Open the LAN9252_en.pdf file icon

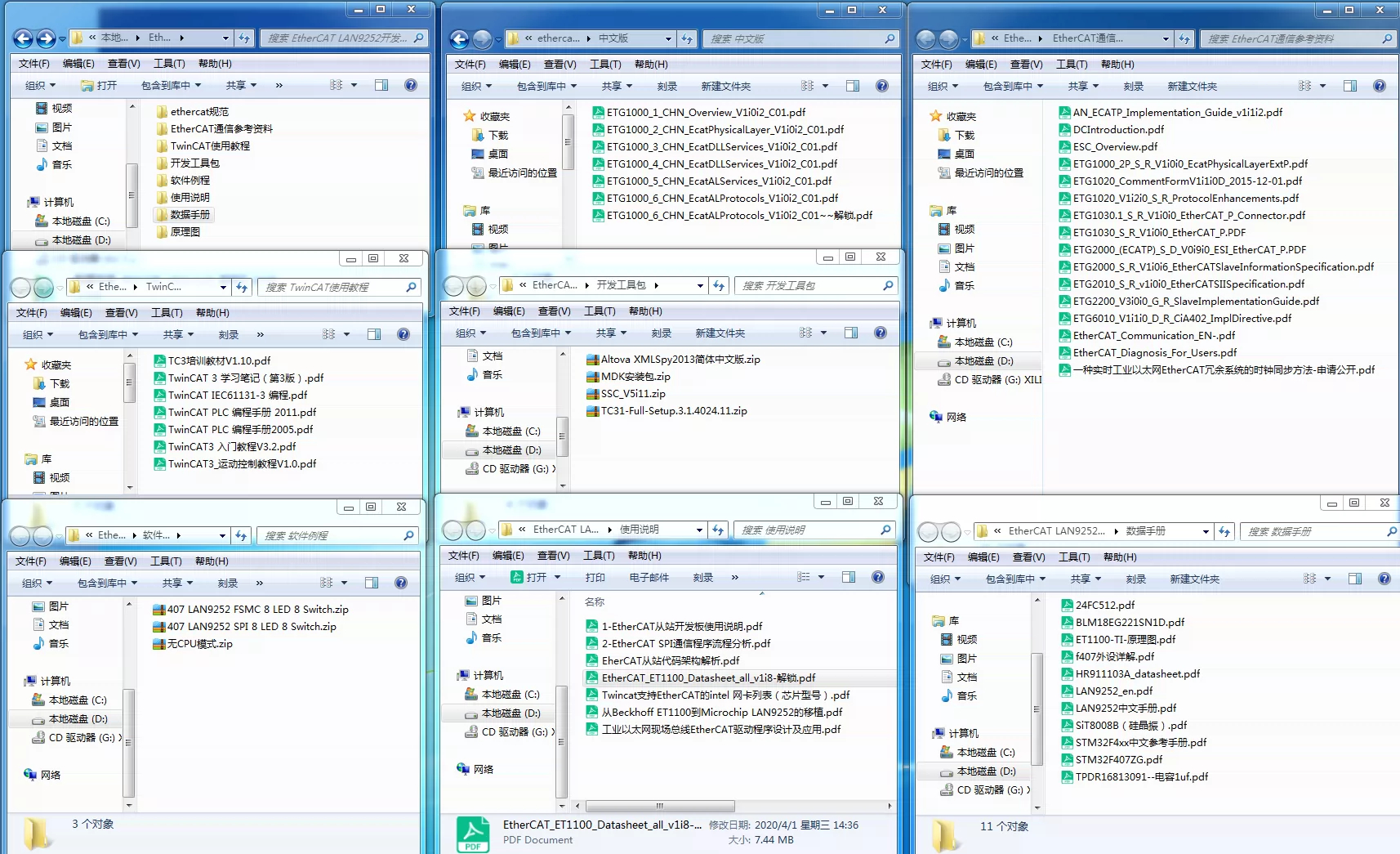(1067, 691)
